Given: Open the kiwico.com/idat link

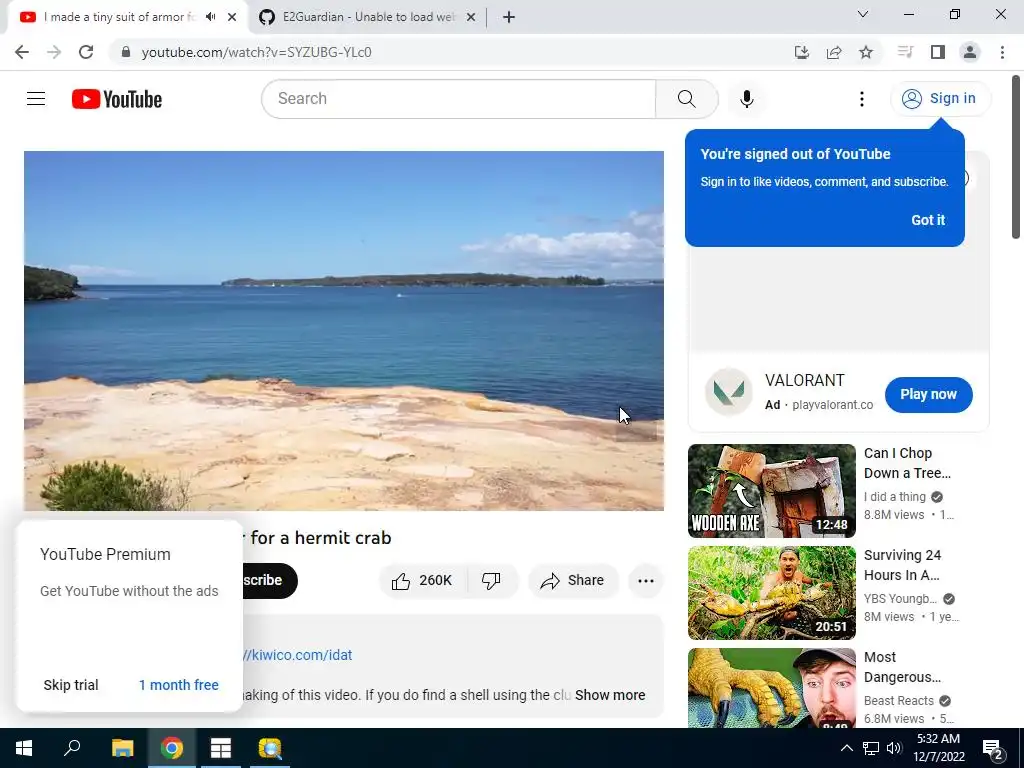Looking at the screenshot, I should pyautogui.click(x=296, y=655).
